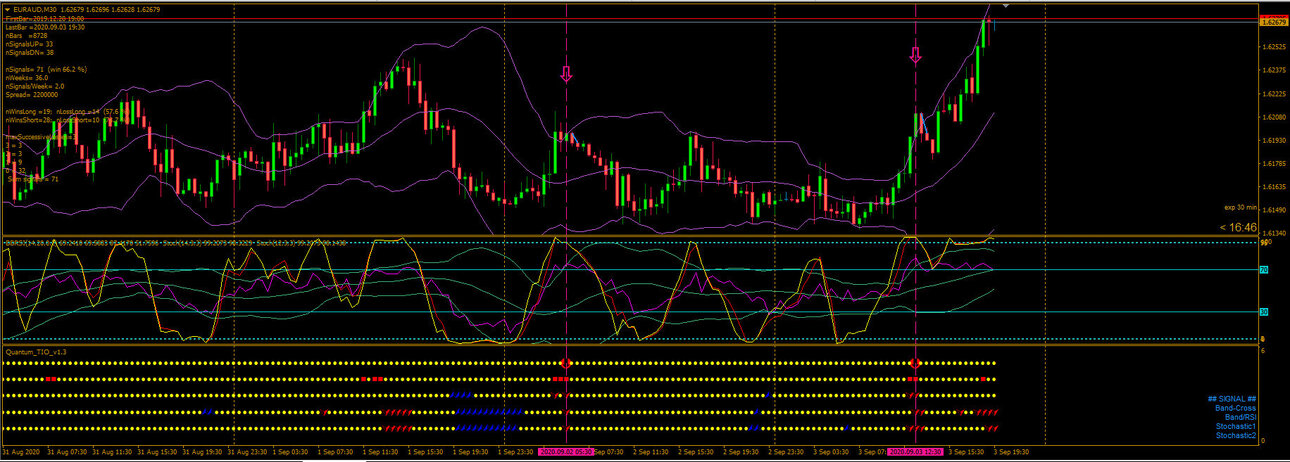The image size is (1290, 462).
Task: Click the 'nSignals= 71 (win 66.2 %)' text
Action: 46,69
